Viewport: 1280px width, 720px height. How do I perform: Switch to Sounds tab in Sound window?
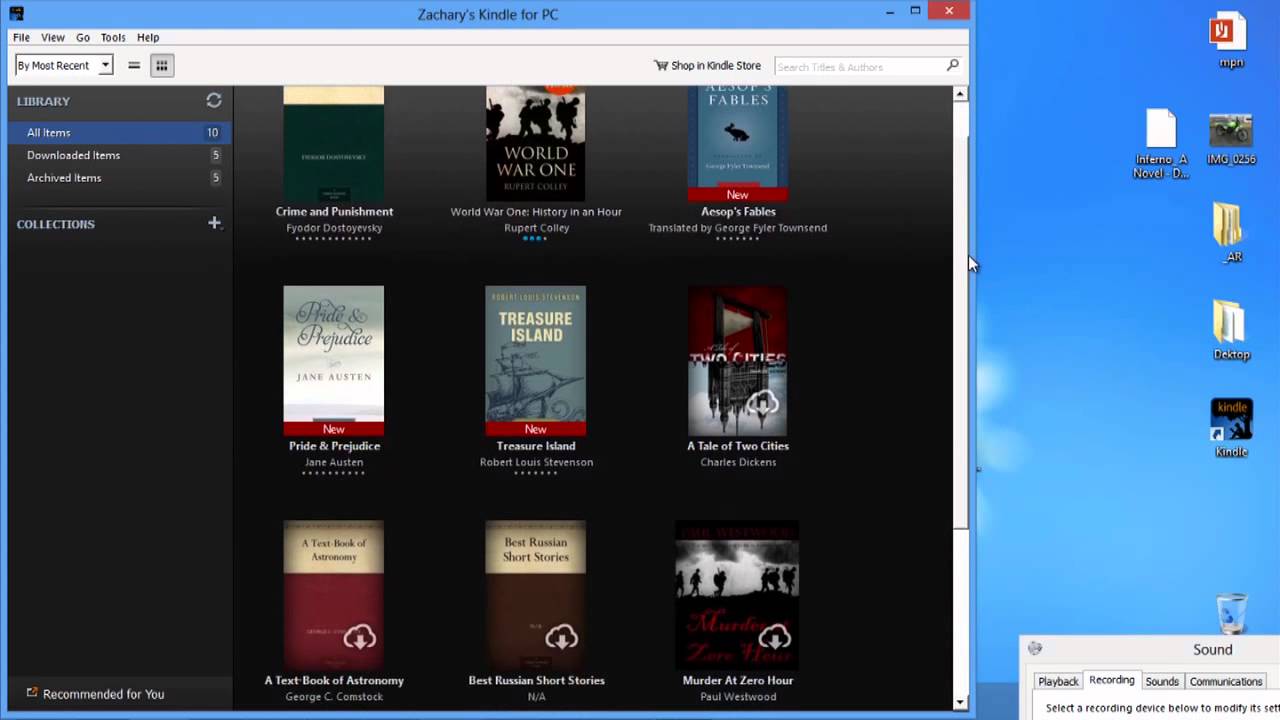1162,681
